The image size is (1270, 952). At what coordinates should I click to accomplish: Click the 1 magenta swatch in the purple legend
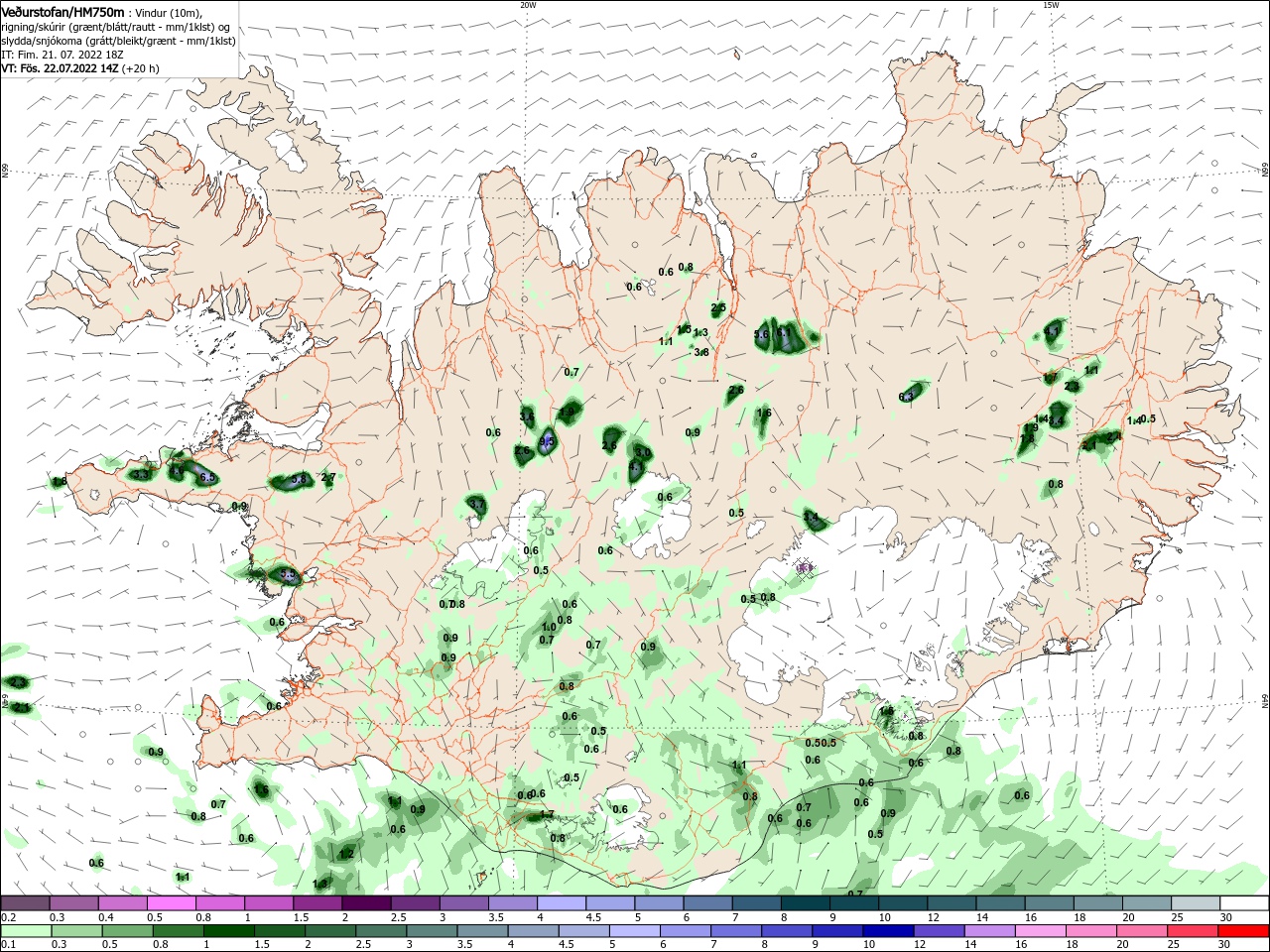[x=268, y=903]
